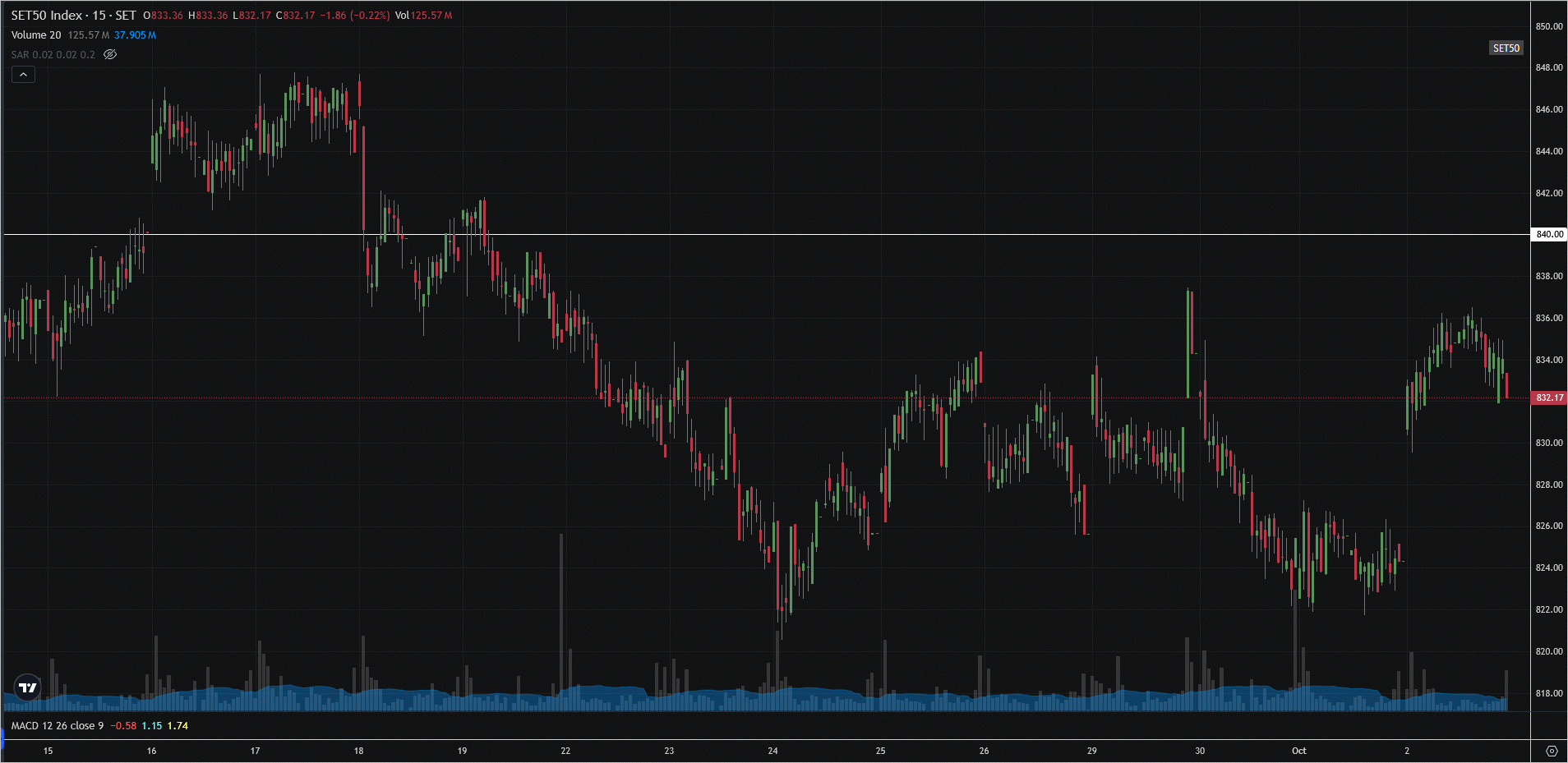Click date 18 on the time axis

pos(358,751)
